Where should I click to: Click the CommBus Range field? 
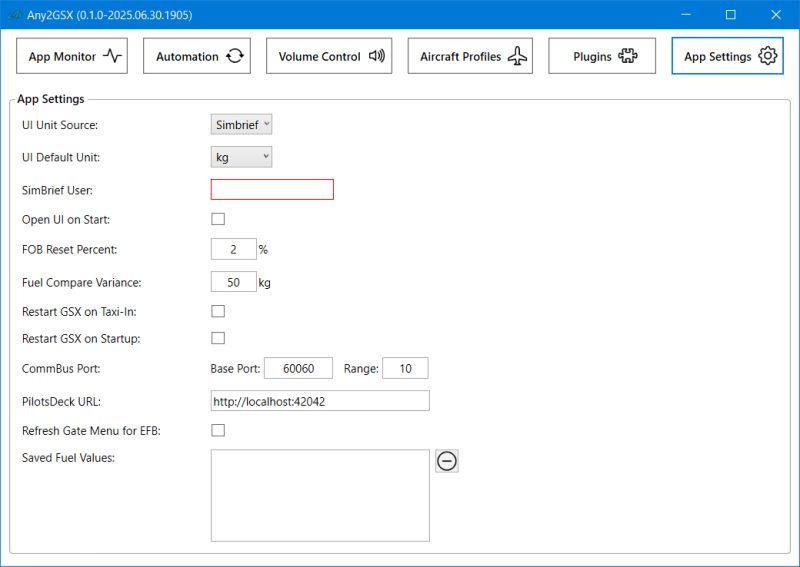click(406, 368)
